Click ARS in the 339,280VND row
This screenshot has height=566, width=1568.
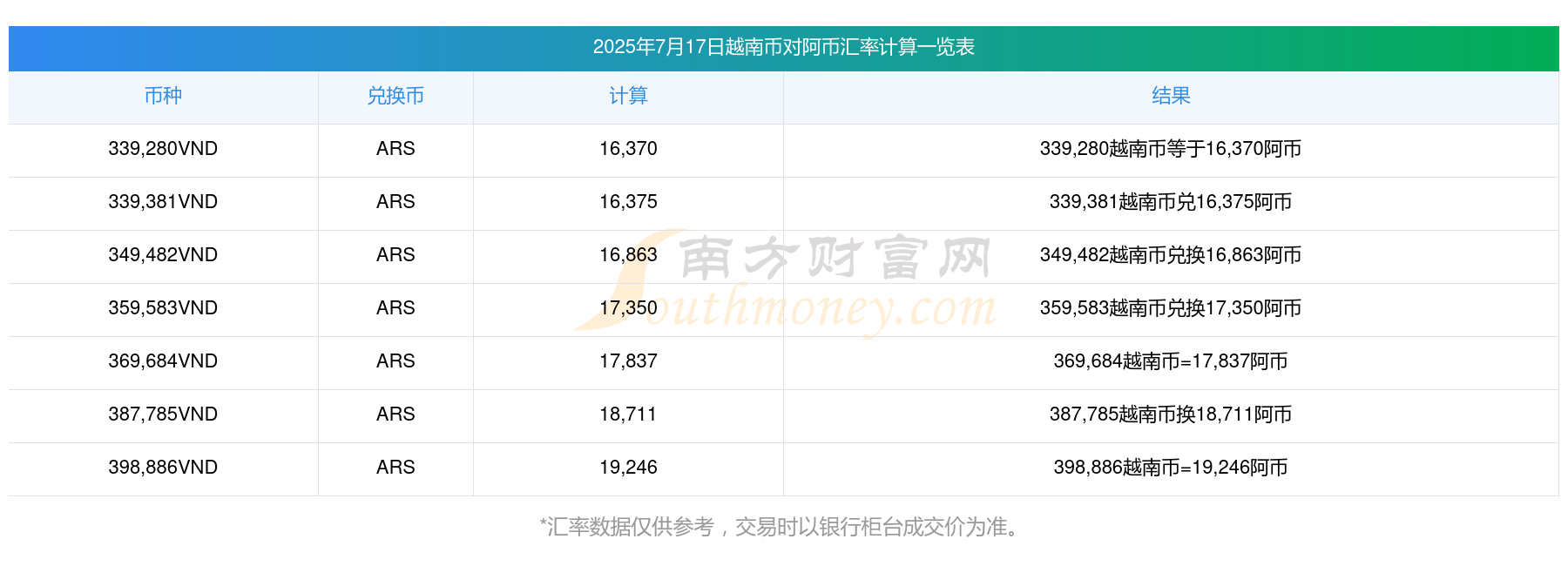click(395, 149)
